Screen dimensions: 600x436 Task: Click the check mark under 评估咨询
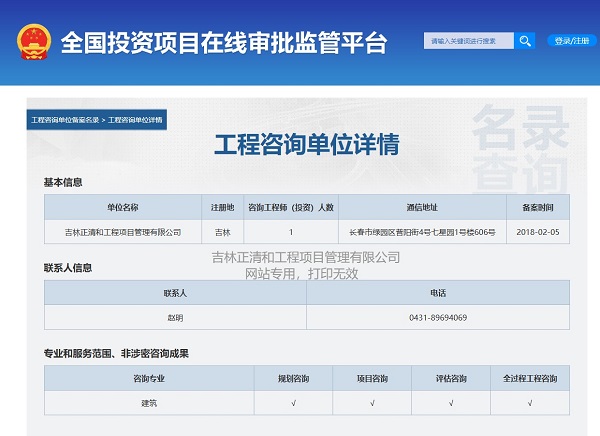coord(451,403)
